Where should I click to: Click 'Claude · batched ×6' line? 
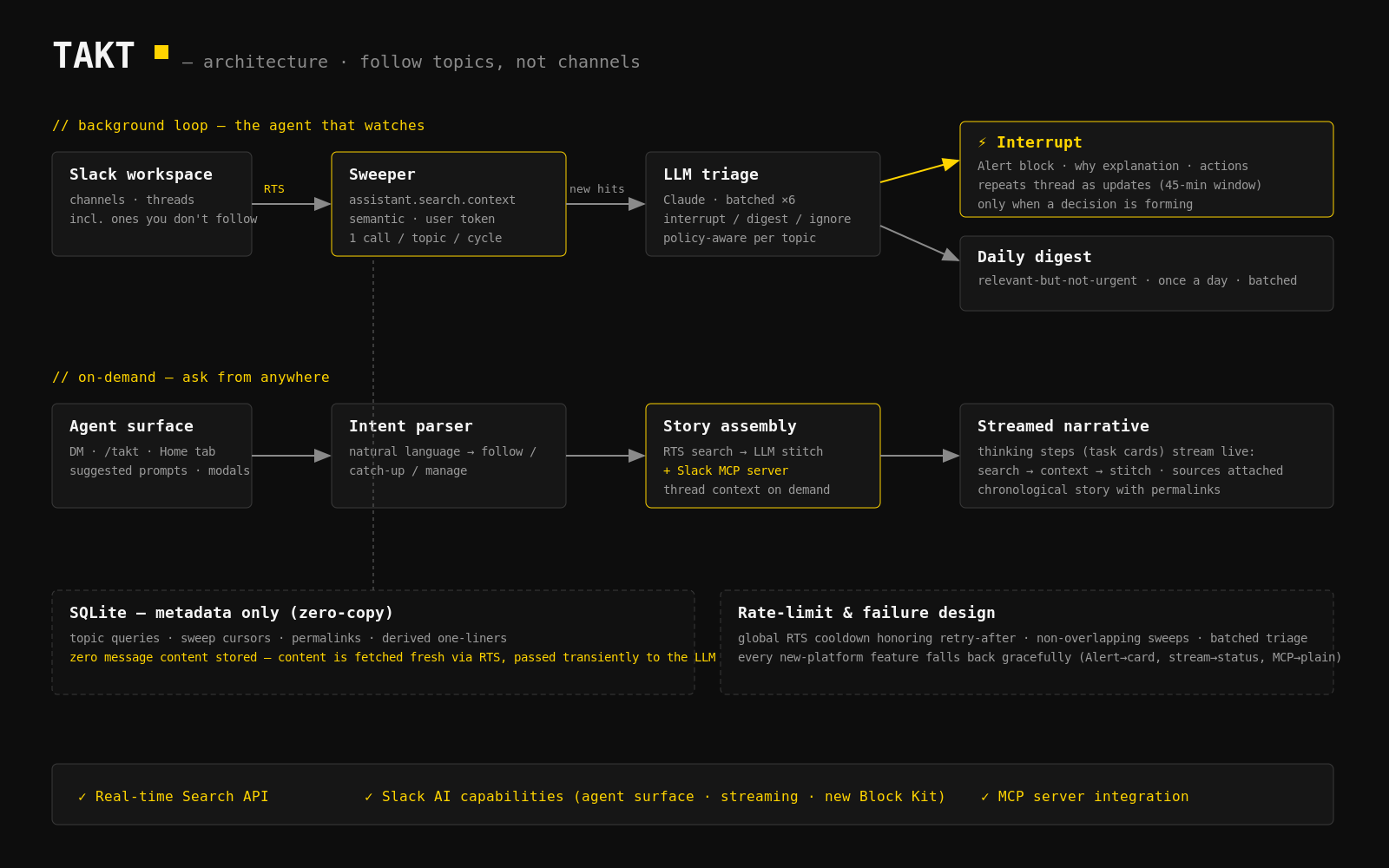(729, 200)
